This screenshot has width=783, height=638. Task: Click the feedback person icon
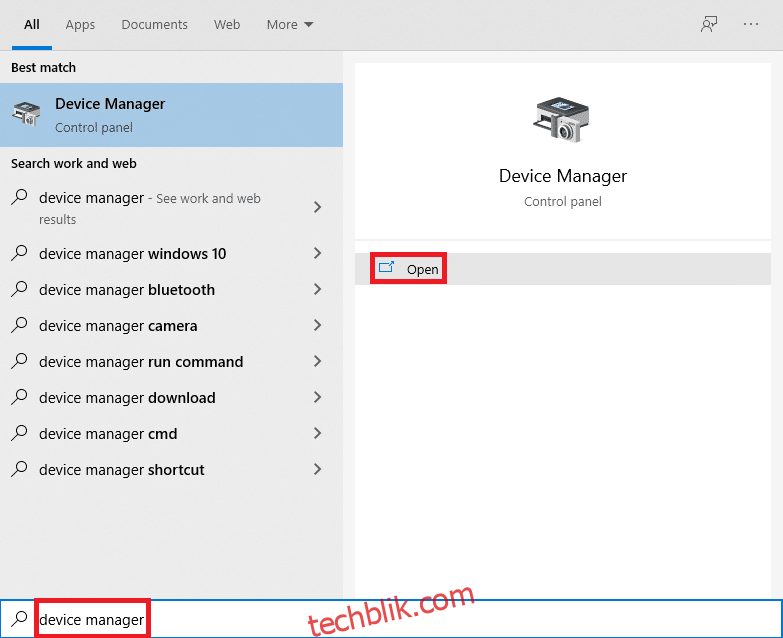pyautogui.click(x=709, y=24)
